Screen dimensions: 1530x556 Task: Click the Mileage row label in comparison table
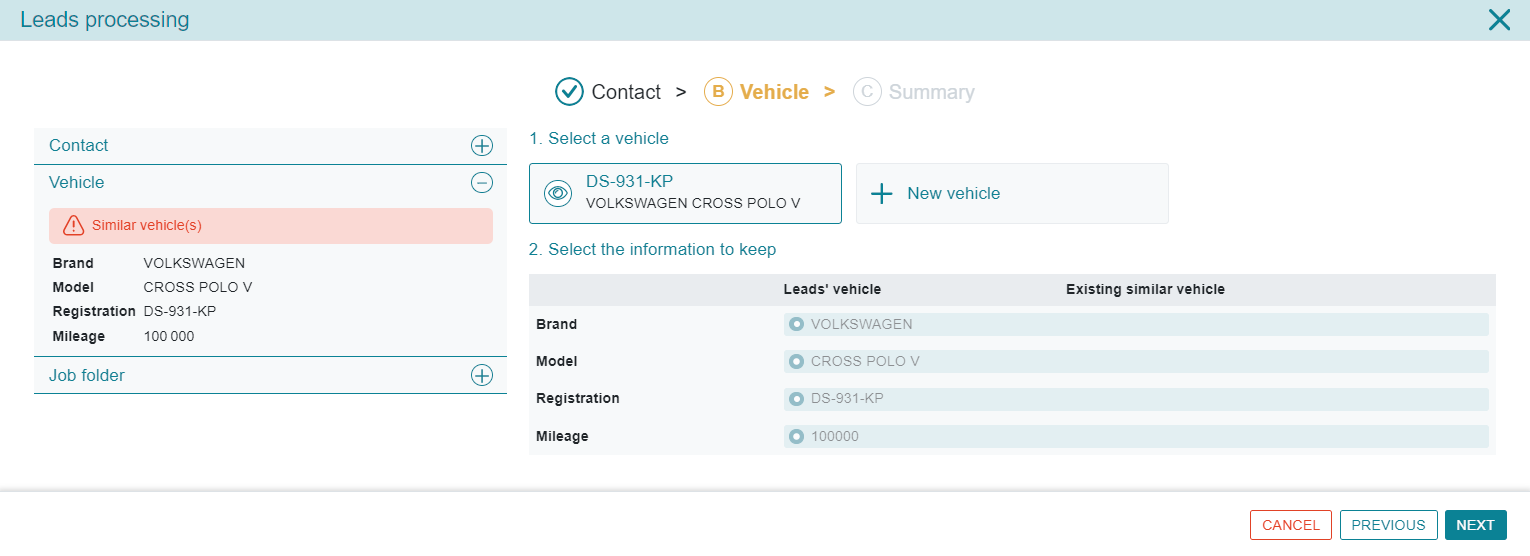[x=562, y=436]
